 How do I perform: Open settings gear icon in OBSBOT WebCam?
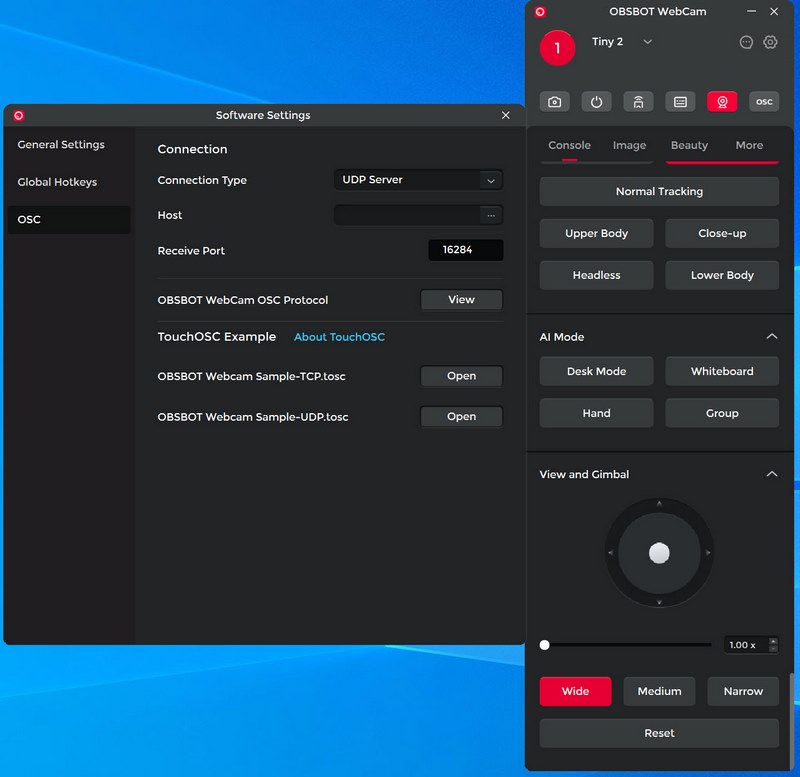(770, 42)
